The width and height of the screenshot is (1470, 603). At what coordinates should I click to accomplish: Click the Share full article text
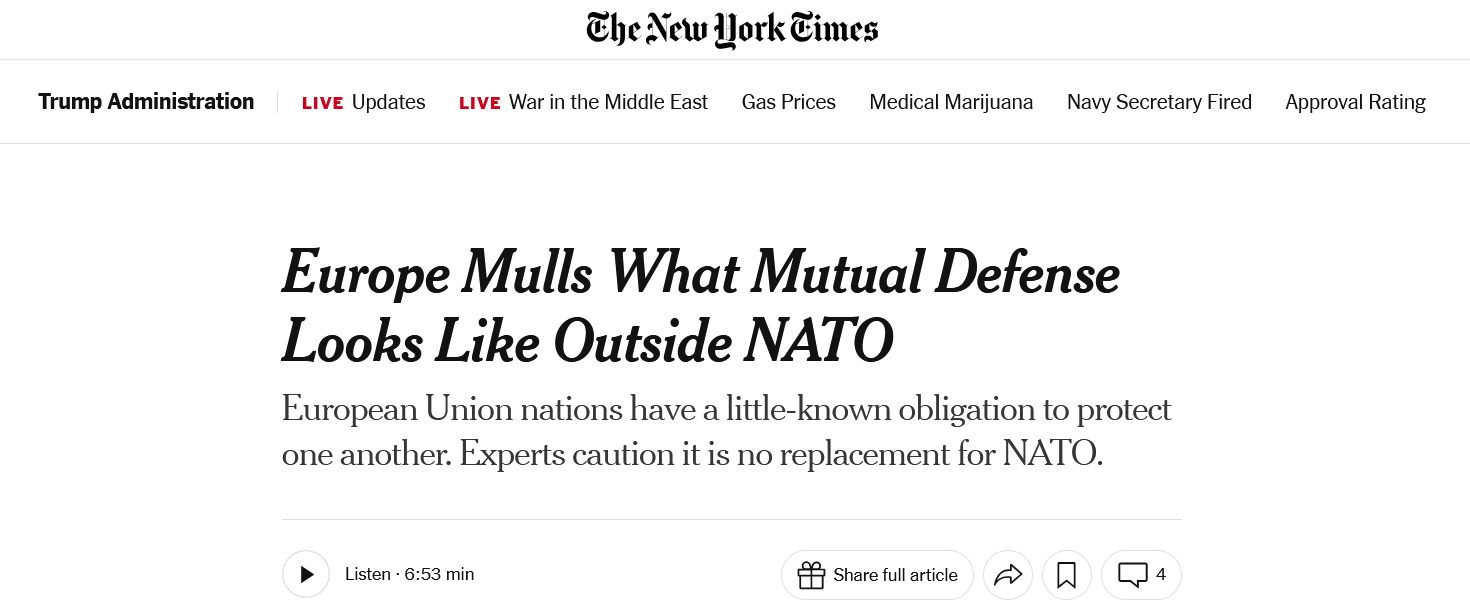coord(895,575)
